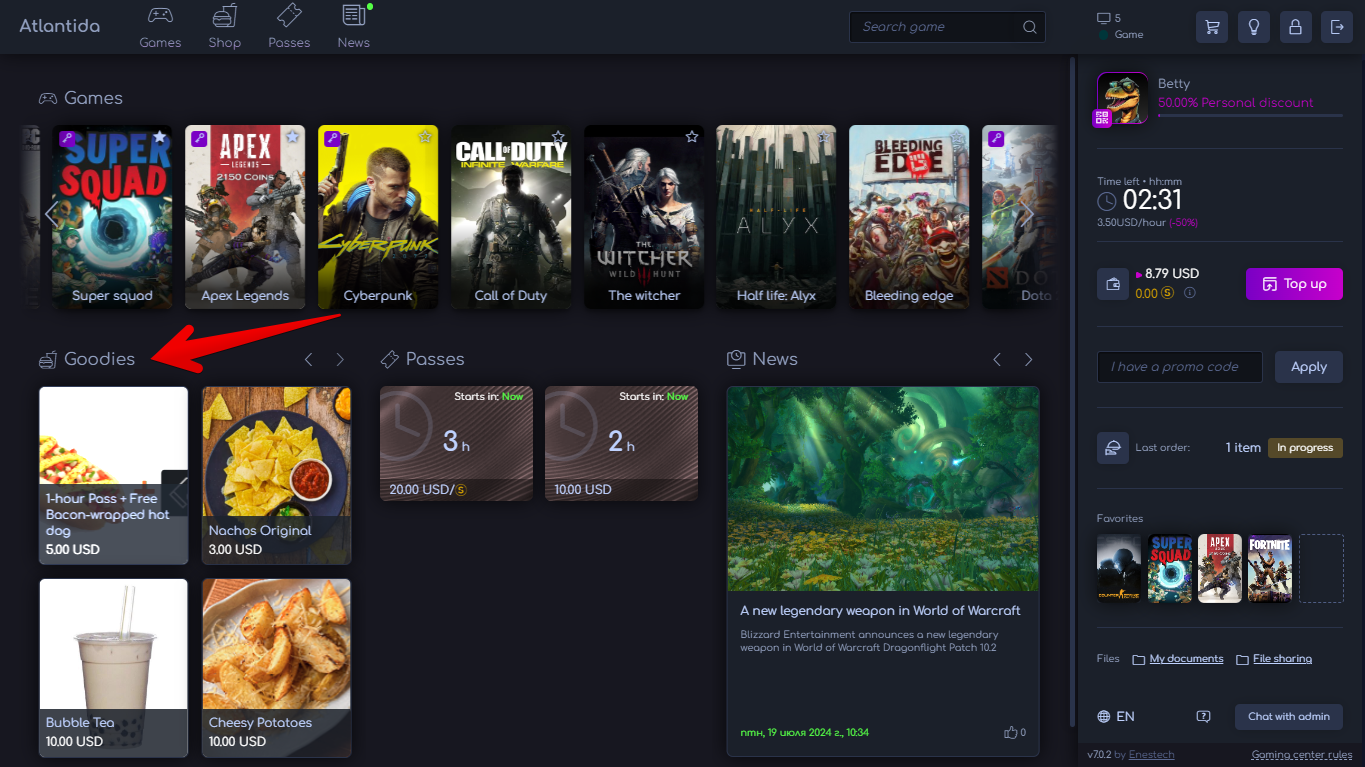
Task: Click the lightbulb hints icon
Action: [x=1254, y=27]
